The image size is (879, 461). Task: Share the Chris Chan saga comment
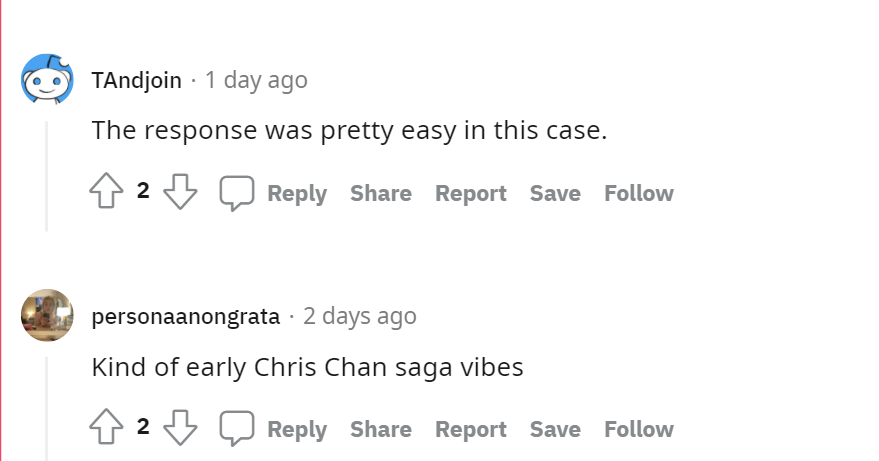pyautogui.click(x=381, y=430)
